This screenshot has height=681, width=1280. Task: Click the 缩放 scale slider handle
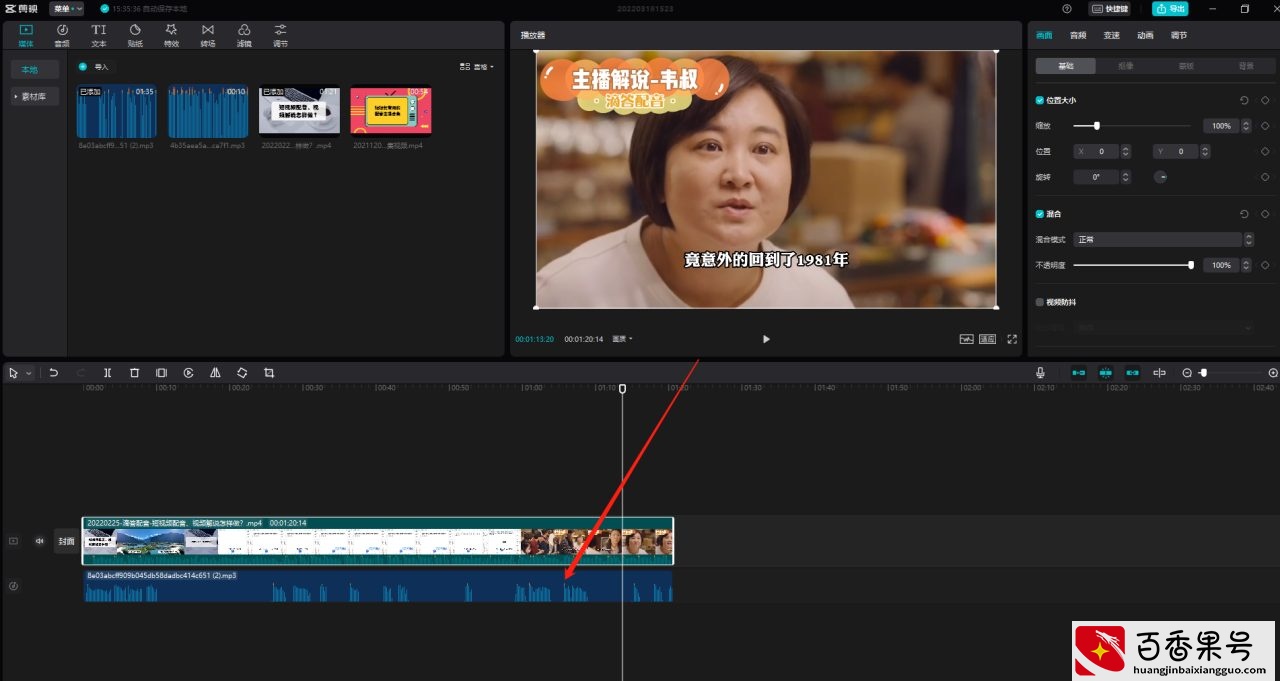point(1097,126)
